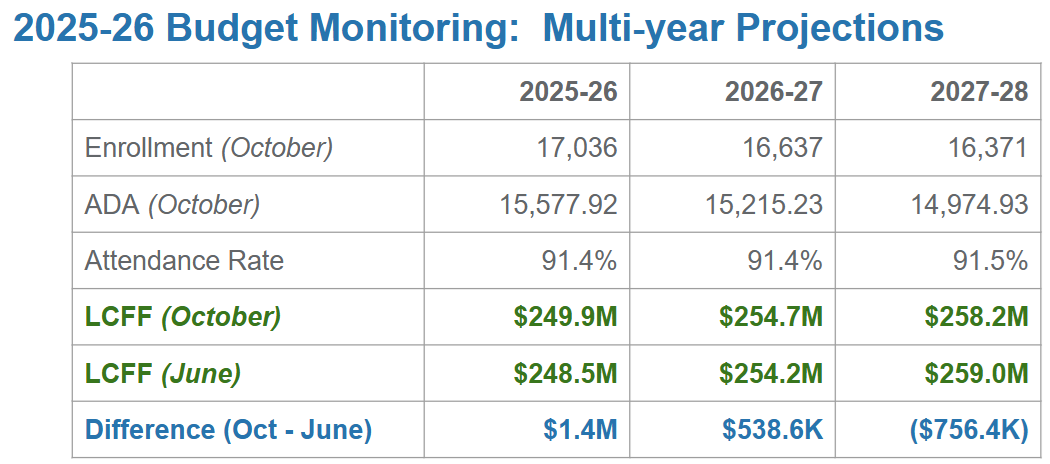The height and width of the screenshot is (464, 1050).
Task: Click the LCFF (June) row label
Action: click(162, 373)
